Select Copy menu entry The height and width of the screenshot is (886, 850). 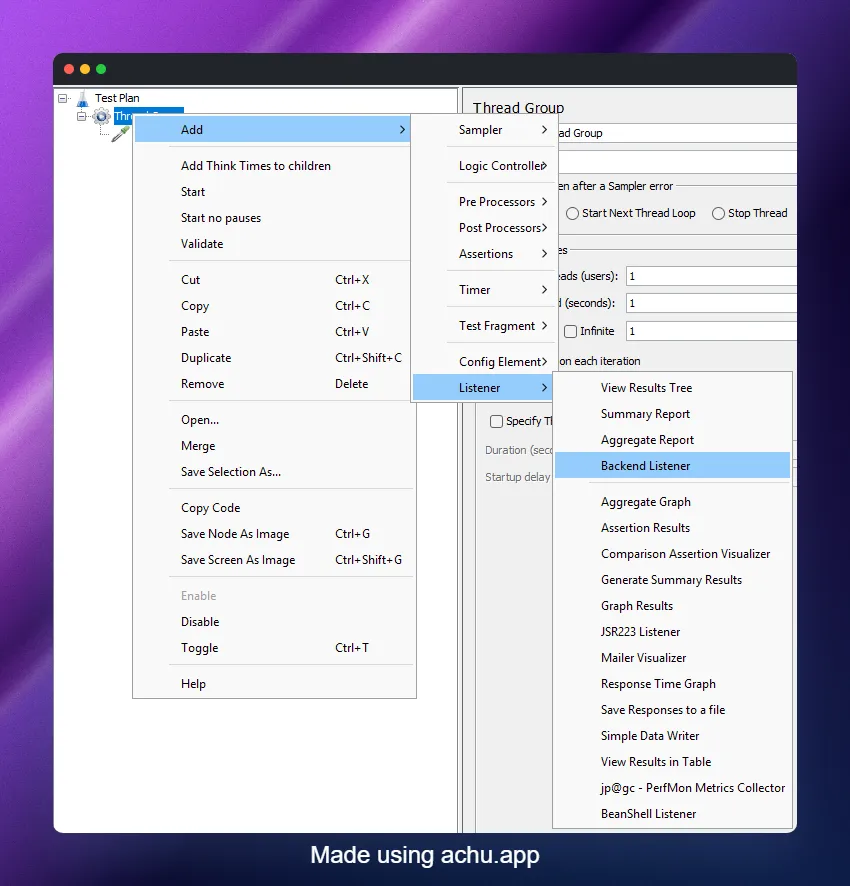[272, 306]
